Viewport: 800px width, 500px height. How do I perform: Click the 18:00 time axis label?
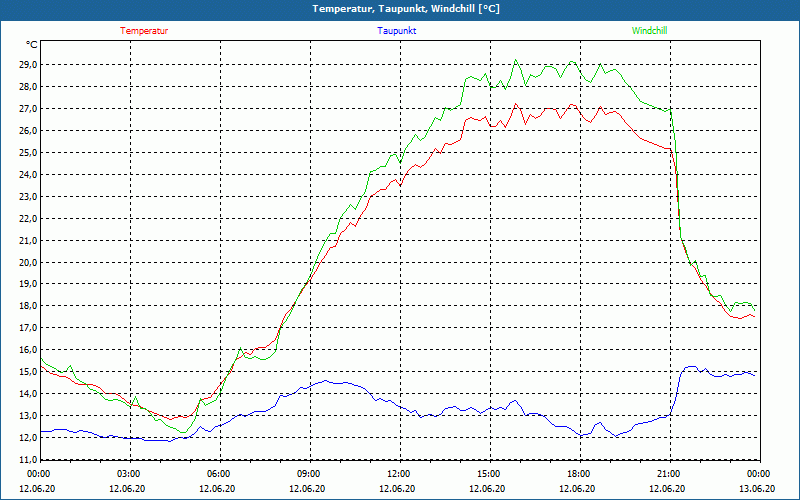(579, 474)
